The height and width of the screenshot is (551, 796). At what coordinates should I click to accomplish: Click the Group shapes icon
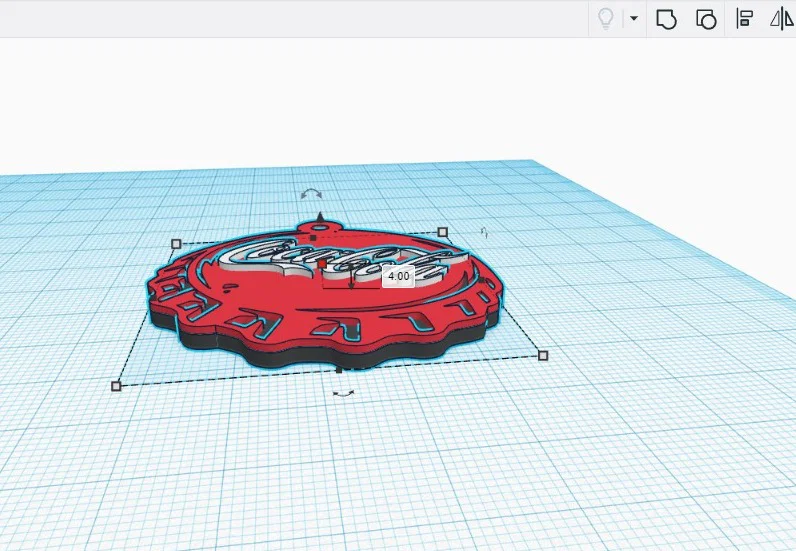click(x=667, y=19)
